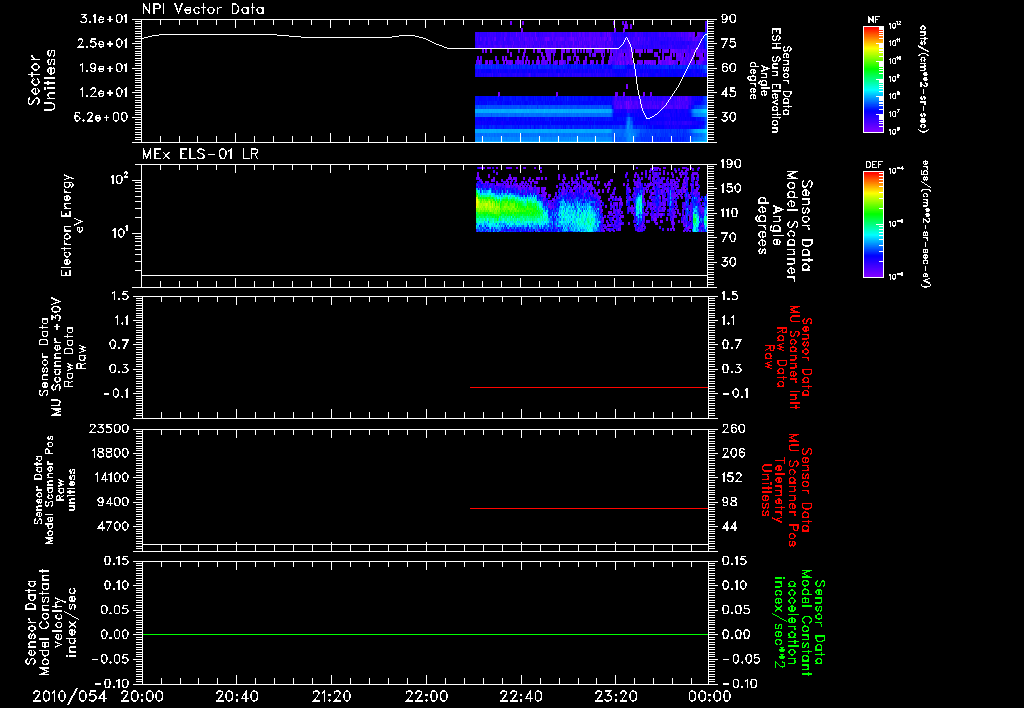Click the '23500' scanner position tick label
The image size is (1024, 708).
(x=108, y=429)
